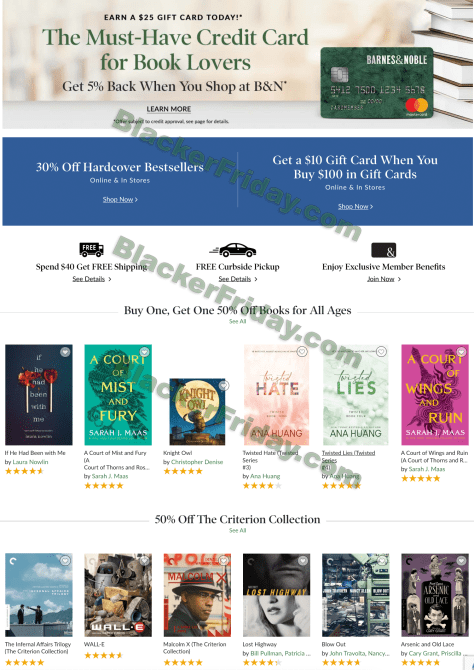The width and height of the screenshot is (474, 670).
Task: Click Shop Now under $10 Gift Card offer
Action: pyautogui.click(x=355, y=206)
